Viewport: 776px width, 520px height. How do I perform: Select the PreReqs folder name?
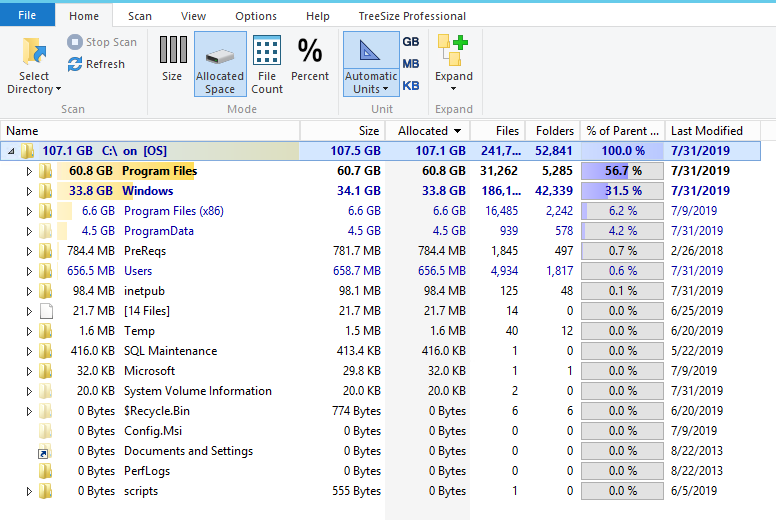(x=145, y=251)
